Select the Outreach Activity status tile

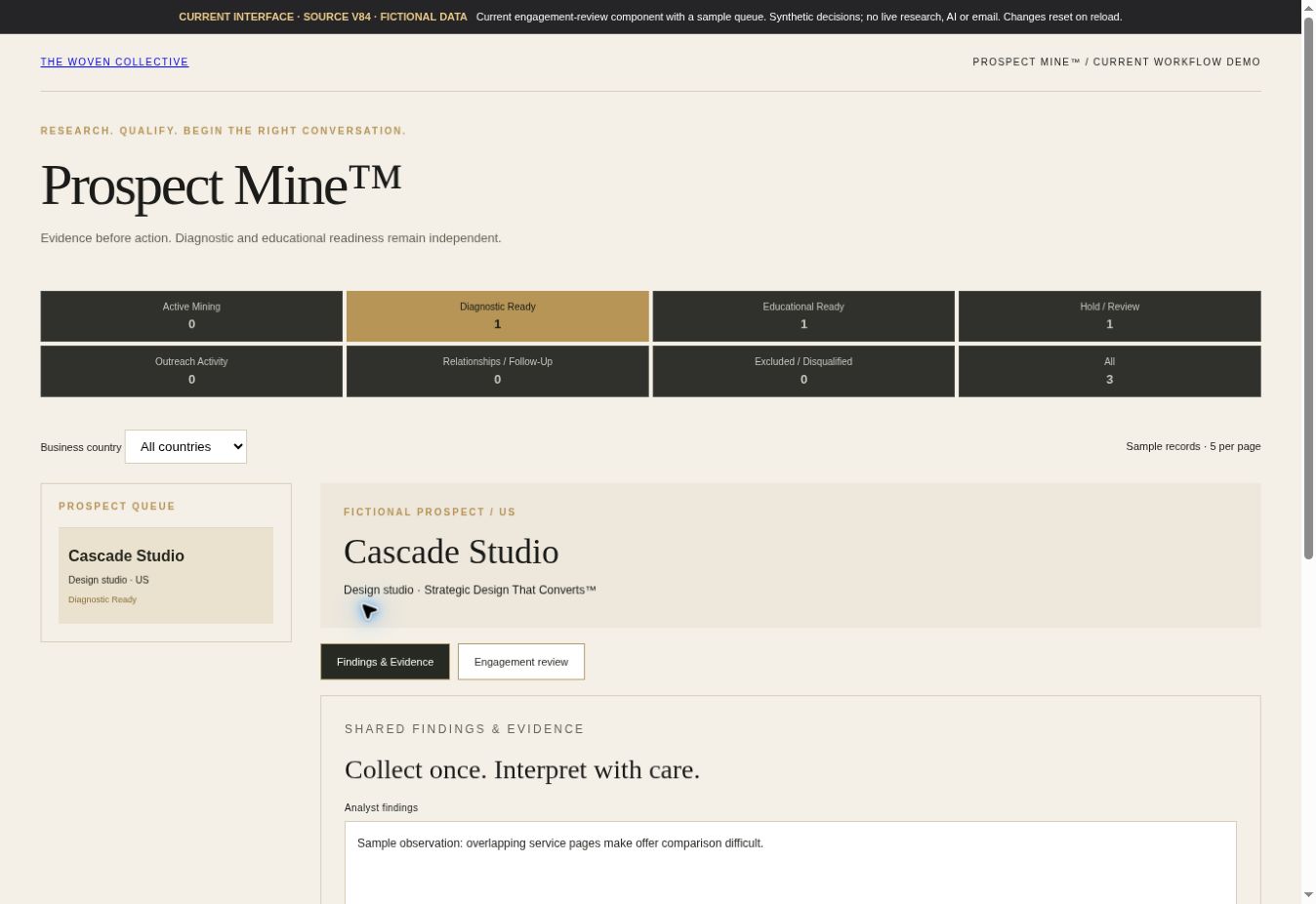[191, 371]
